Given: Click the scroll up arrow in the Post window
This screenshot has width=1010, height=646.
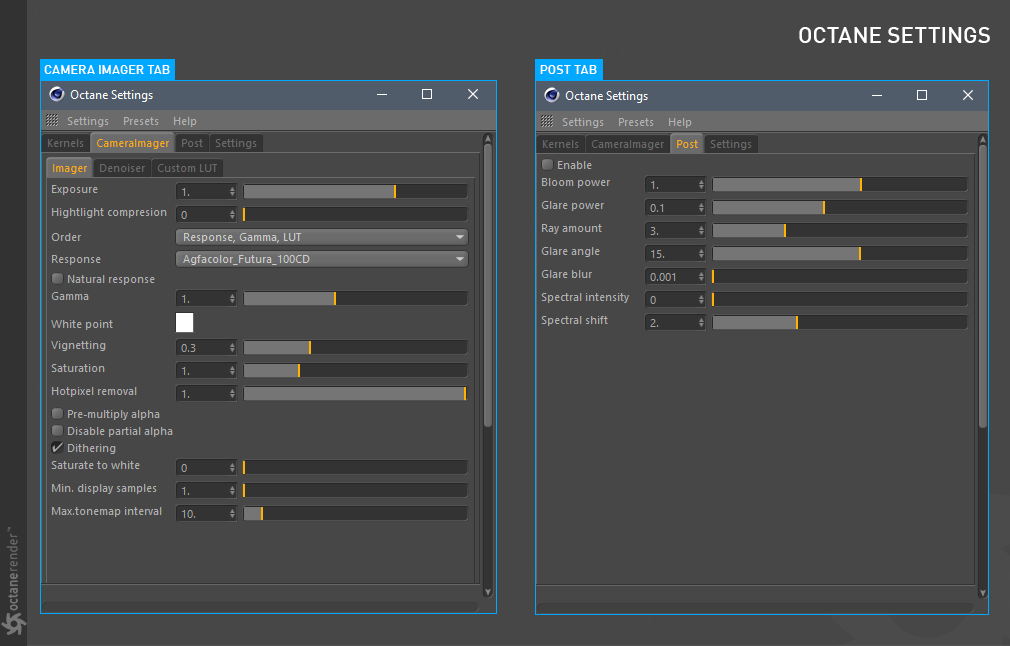Looking at the screenshot, I should point(982,139).
